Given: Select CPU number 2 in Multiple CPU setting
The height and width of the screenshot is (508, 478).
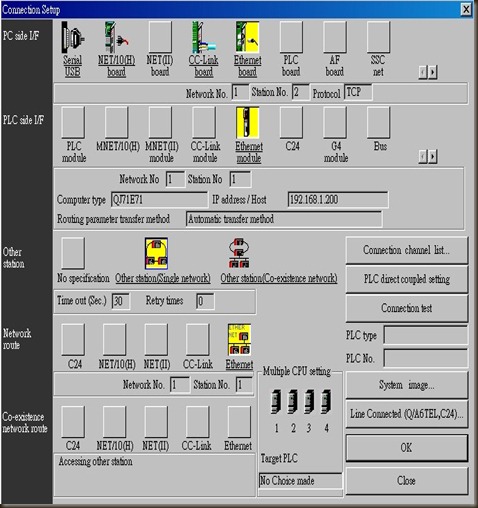Looking at the screenshot, I should click(x=293, y=401).
